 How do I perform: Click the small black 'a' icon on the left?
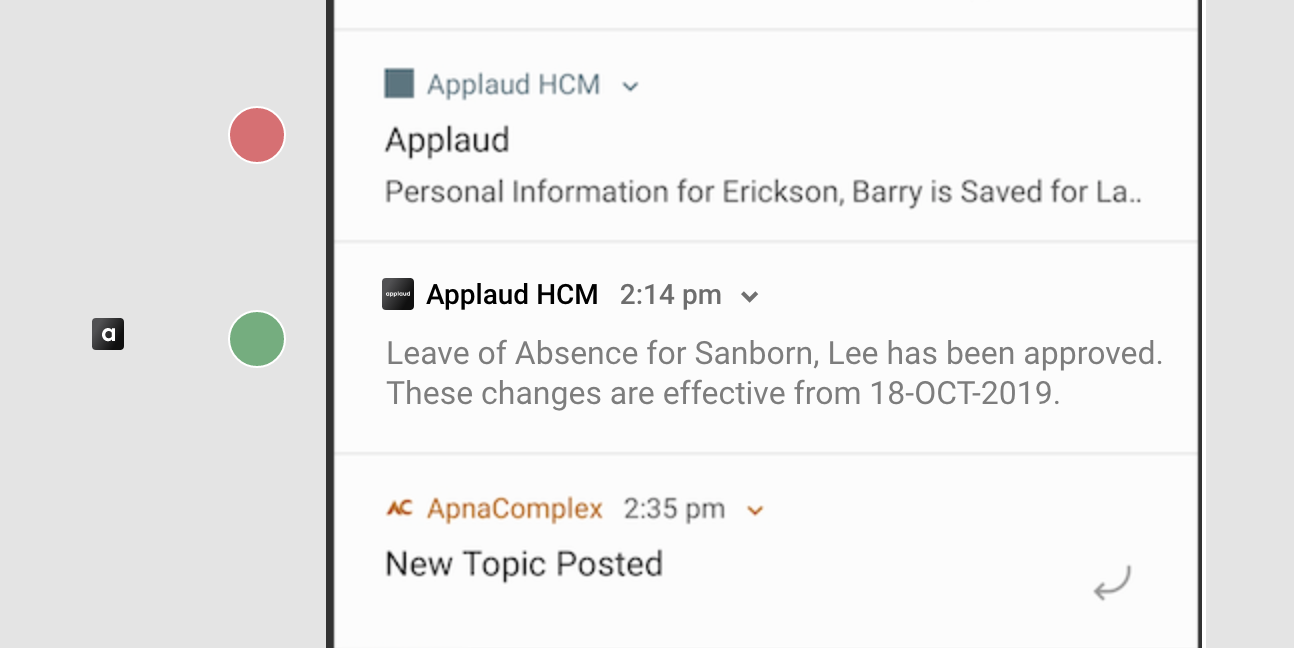pos(108,334)
